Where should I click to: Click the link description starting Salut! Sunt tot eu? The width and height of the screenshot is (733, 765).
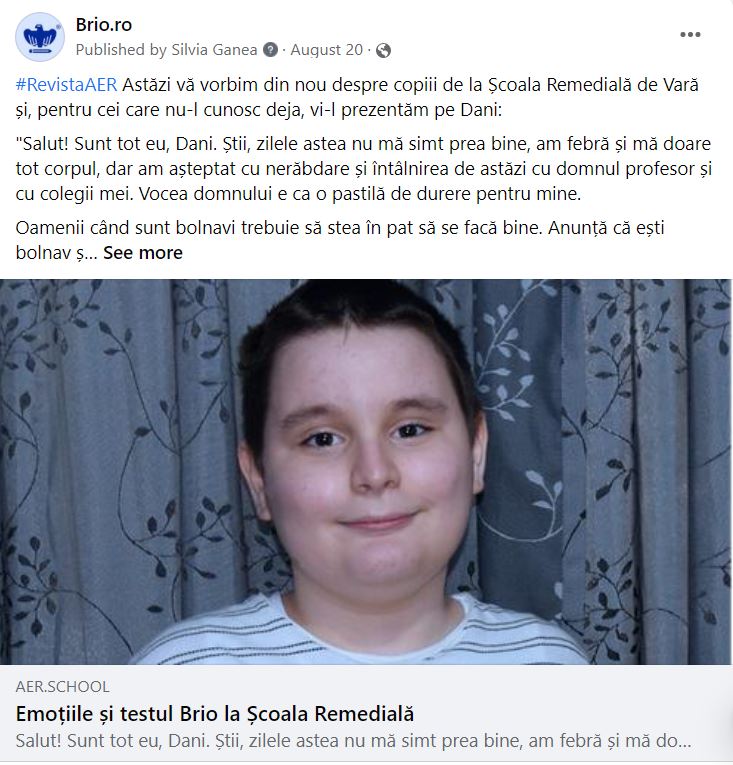(353, 741)
